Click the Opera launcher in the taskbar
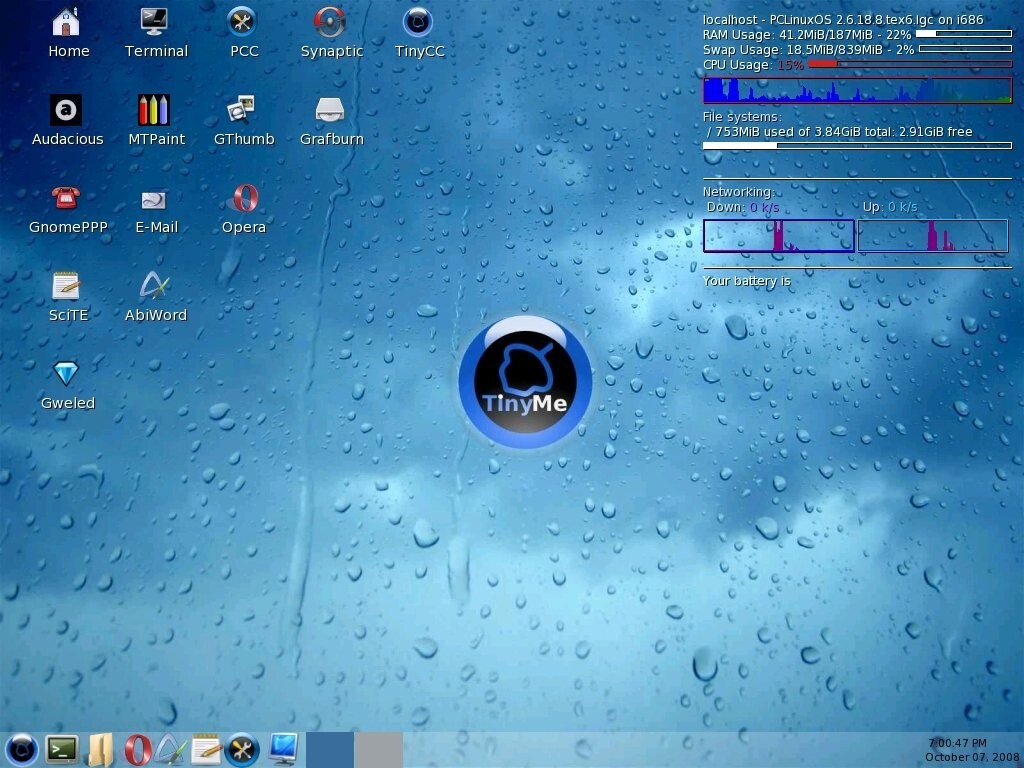This screenshot has height=768, width=1024. pos(137,749)
